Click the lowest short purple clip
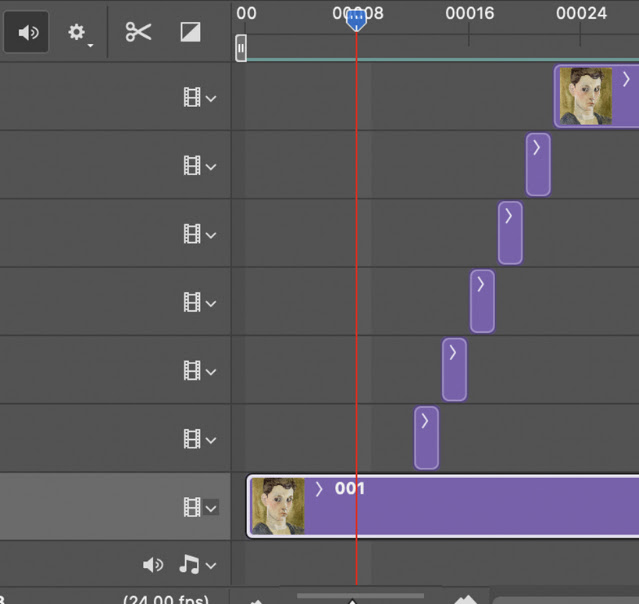Image resolution: width=639 pixels, height=604 pixels. tap(426, 438)
